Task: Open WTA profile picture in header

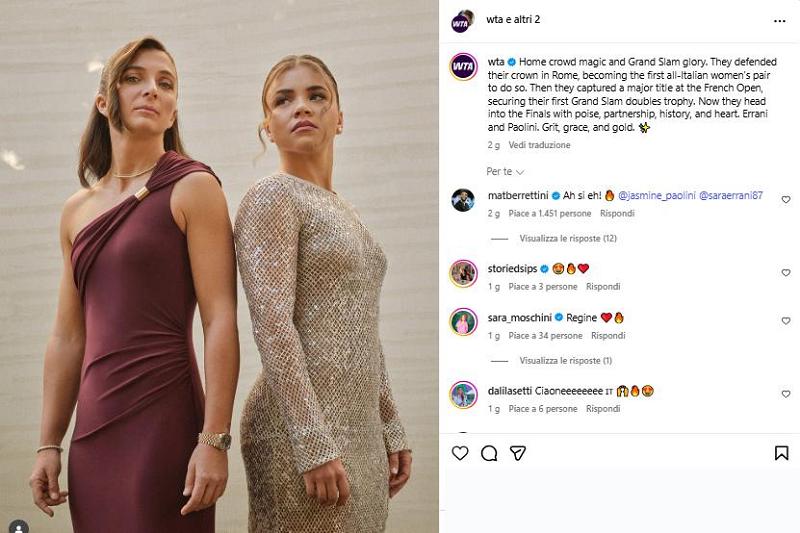Action: (x=462, y=19)
